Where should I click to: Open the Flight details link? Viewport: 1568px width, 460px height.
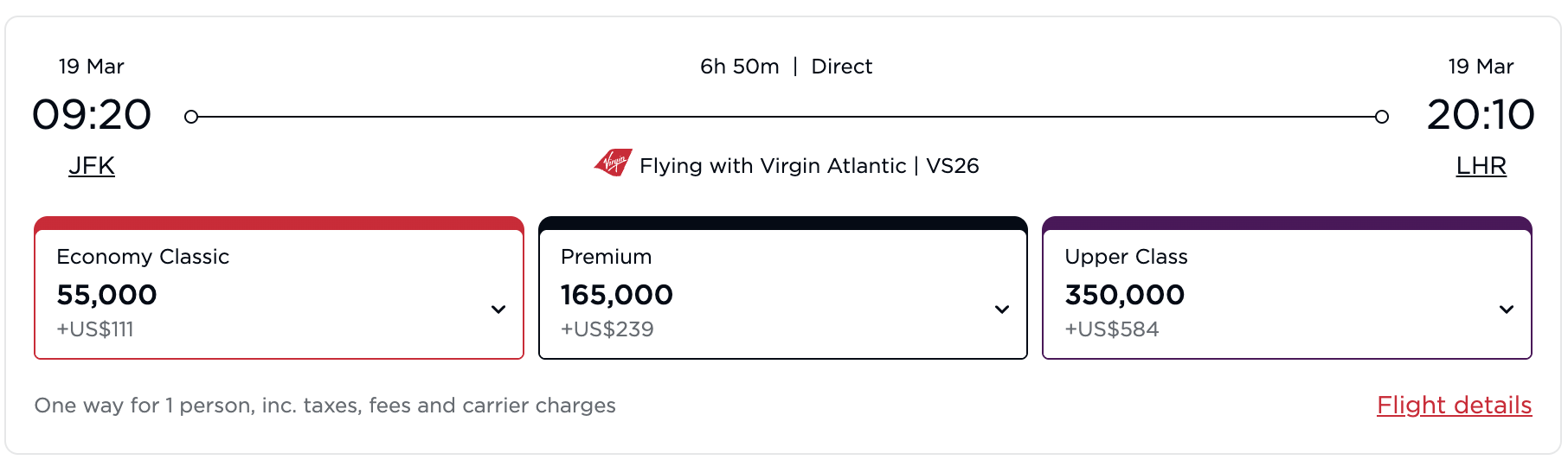(1454, 406)
